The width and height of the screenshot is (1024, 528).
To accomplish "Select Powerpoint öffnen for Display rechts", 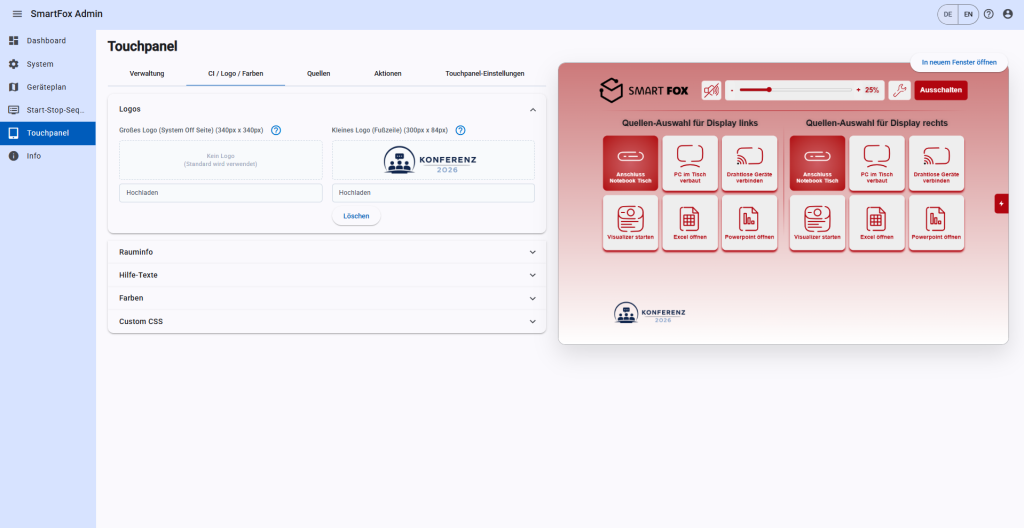I will click(936, 223).
